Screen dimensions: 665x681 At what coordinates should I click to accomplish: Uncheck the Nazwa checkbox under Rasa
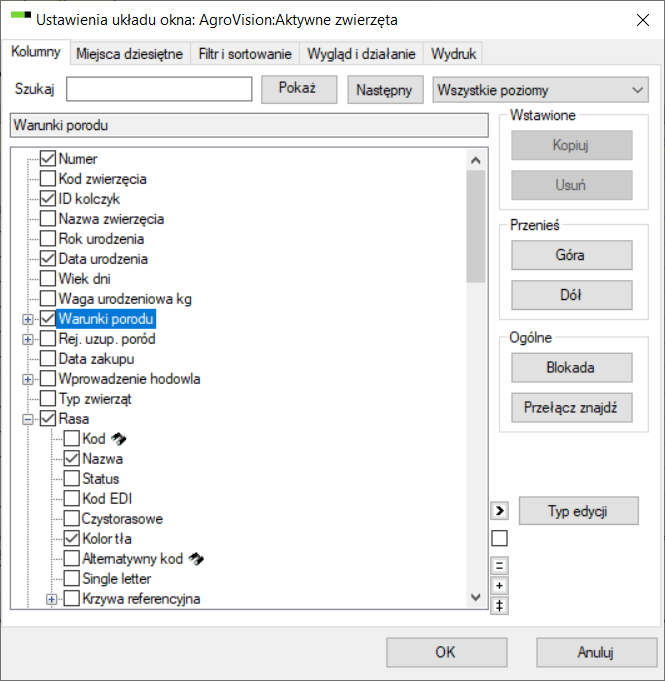coord(72,458)
